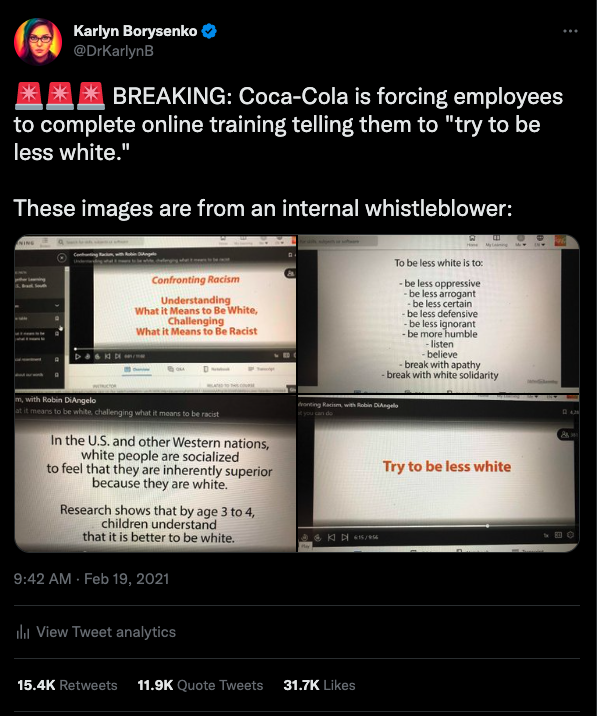Click the video progress bar in the last image
This screenshot has height=716, width=597.
pyautogui.click(x=443, y=526)
